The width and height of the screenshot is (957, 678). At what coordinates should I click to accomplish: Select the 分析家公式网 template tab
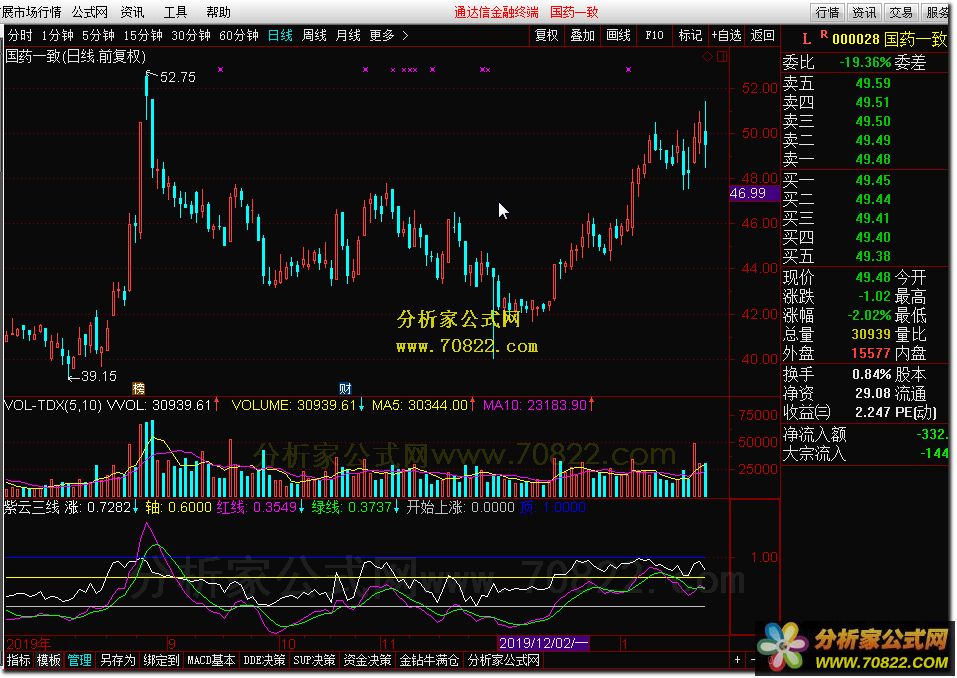(504, 660)
